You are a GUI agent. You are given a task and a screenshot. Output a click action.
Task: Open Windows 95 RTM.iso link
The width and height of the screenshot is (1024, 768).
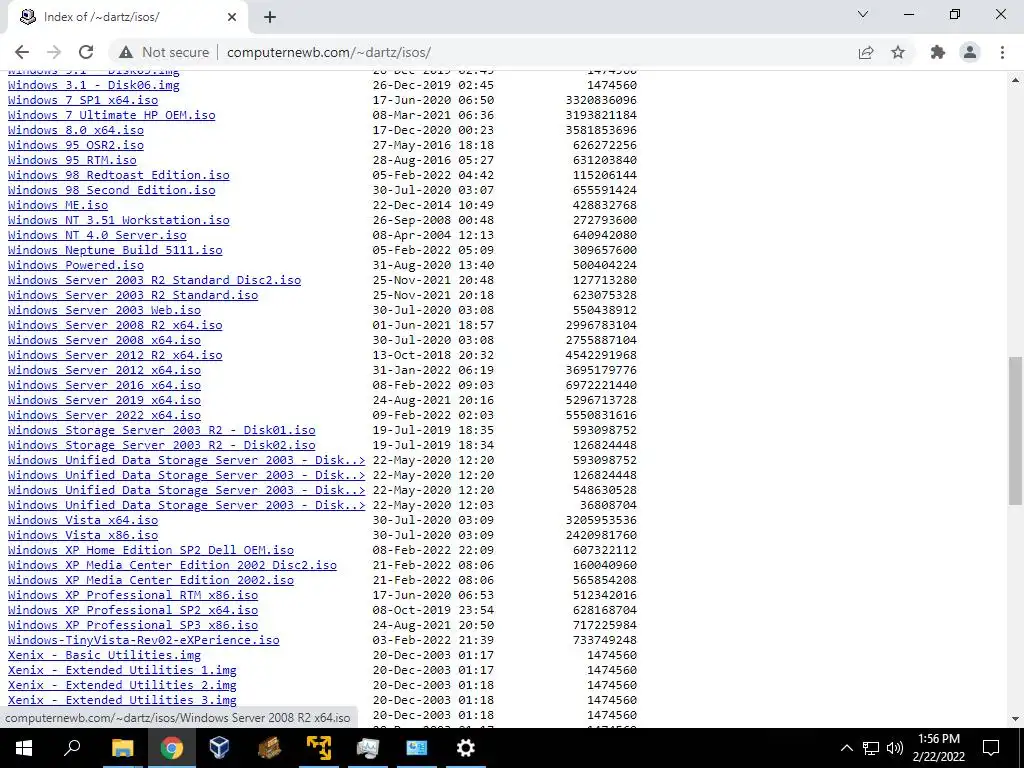[x=72, y=160]
